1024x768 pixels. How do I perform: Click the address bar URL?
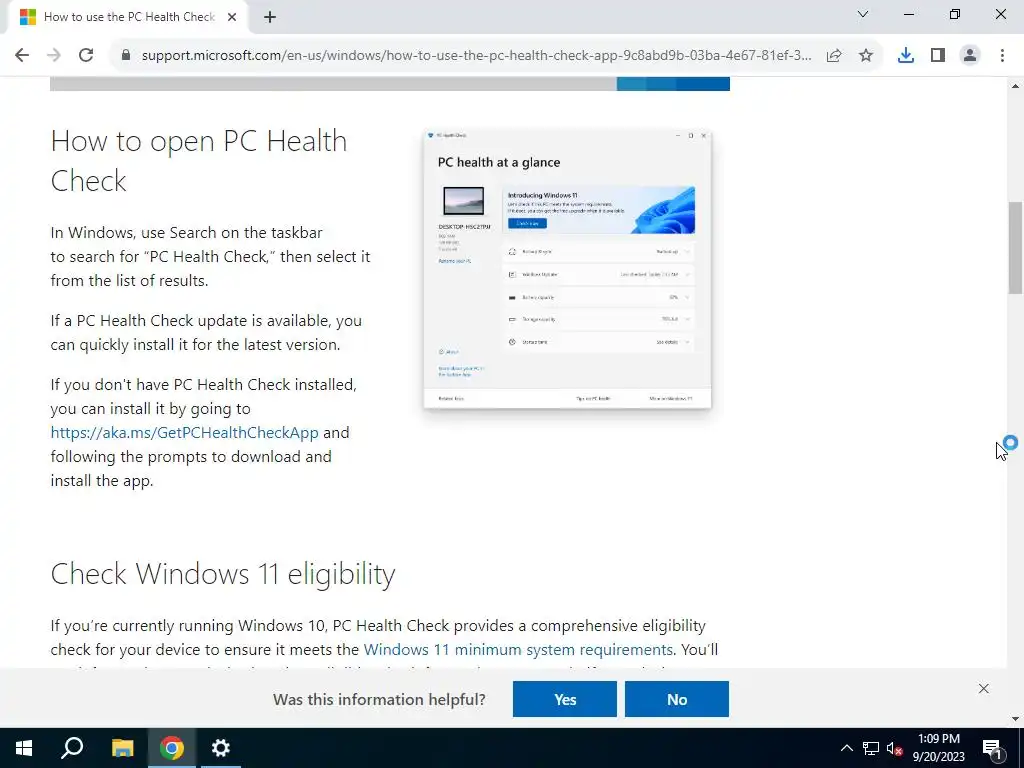(x=476, y=56)
